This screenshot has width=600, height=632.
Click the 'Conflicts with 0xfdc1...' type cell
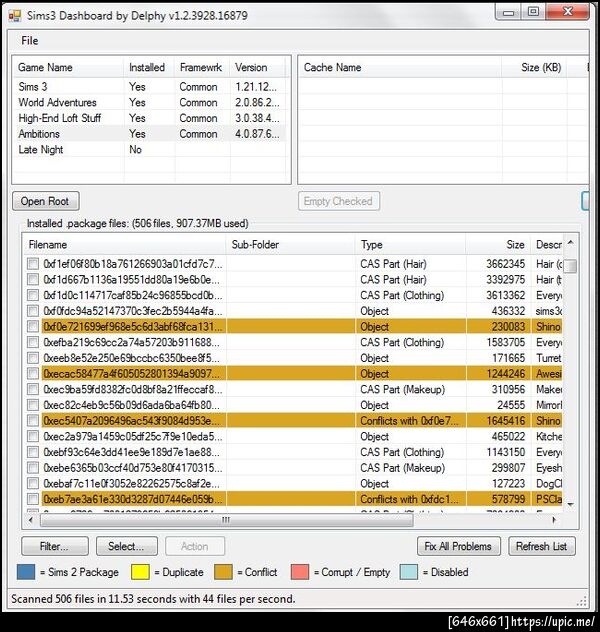point(409,499)
